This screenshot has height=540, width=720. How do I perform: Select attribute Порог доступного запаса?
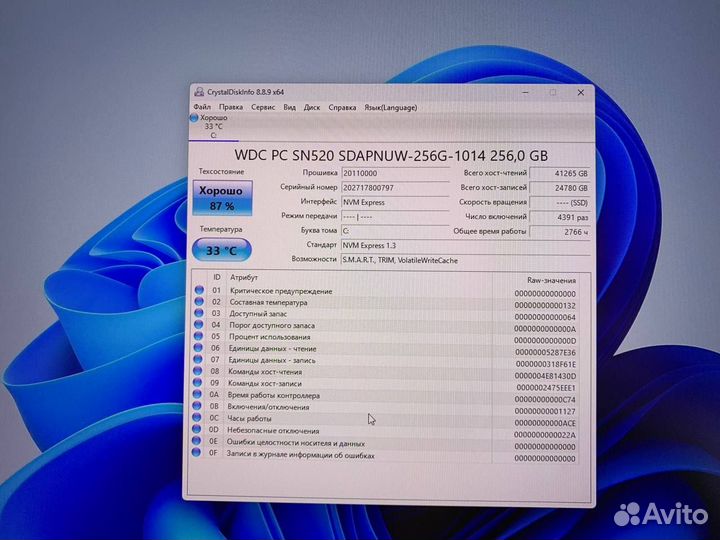point(272,326)
